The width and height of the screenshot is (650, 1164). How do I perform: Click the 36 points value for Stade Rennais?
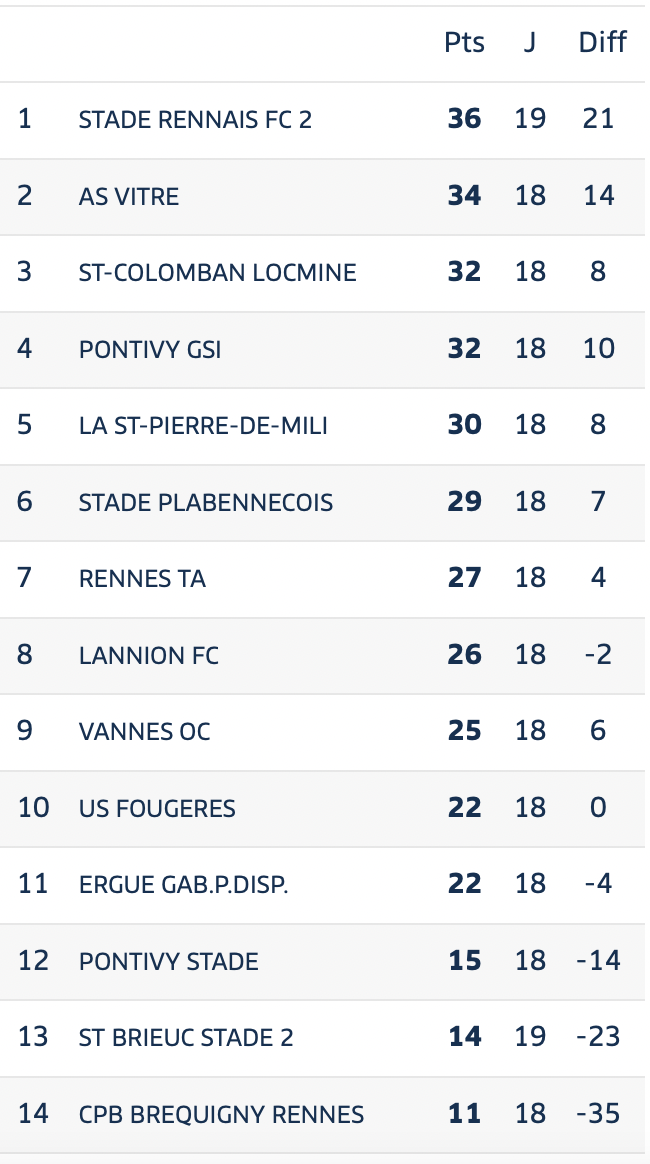pos(464,119)
